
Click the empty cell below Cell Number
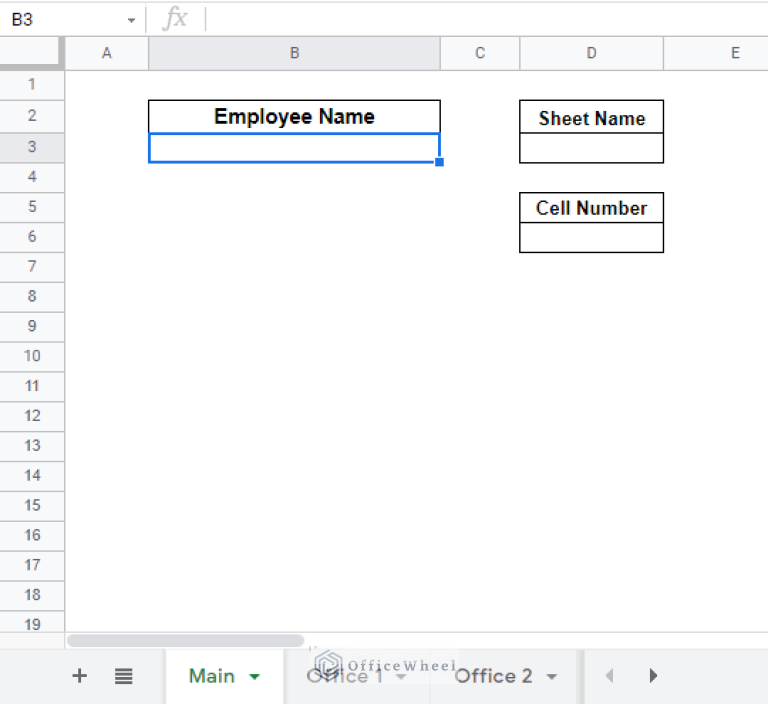click(591, 238)
